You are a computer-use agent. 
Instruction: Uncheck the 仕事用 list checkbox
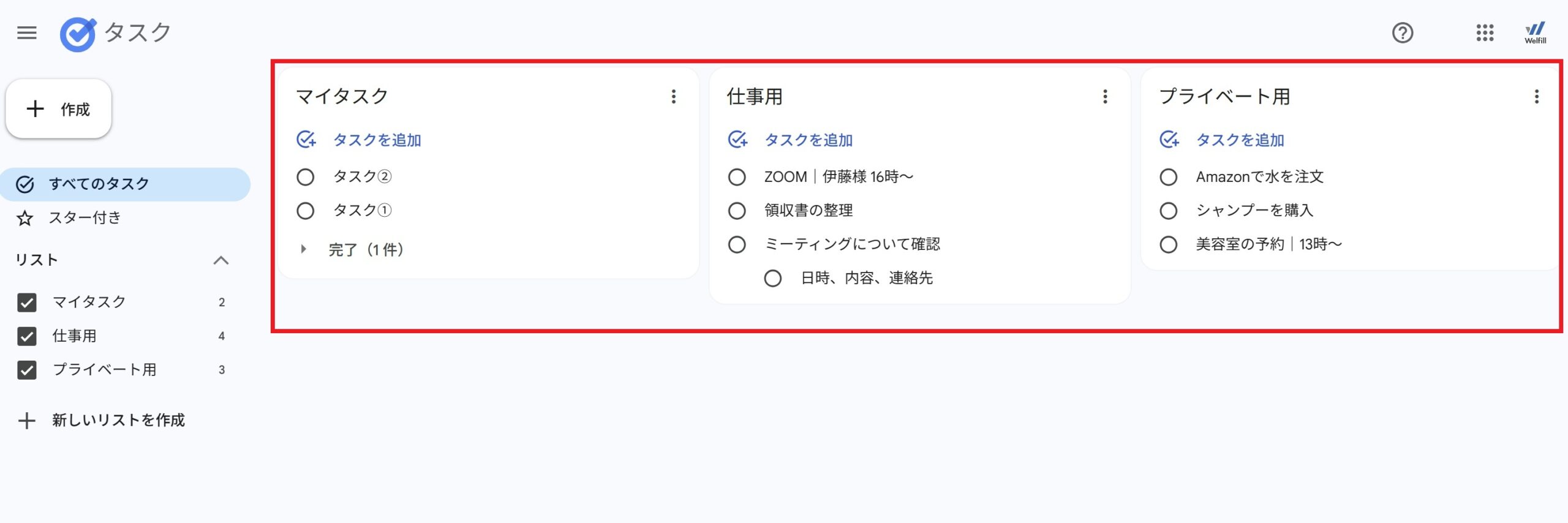[x=27, y=336]
